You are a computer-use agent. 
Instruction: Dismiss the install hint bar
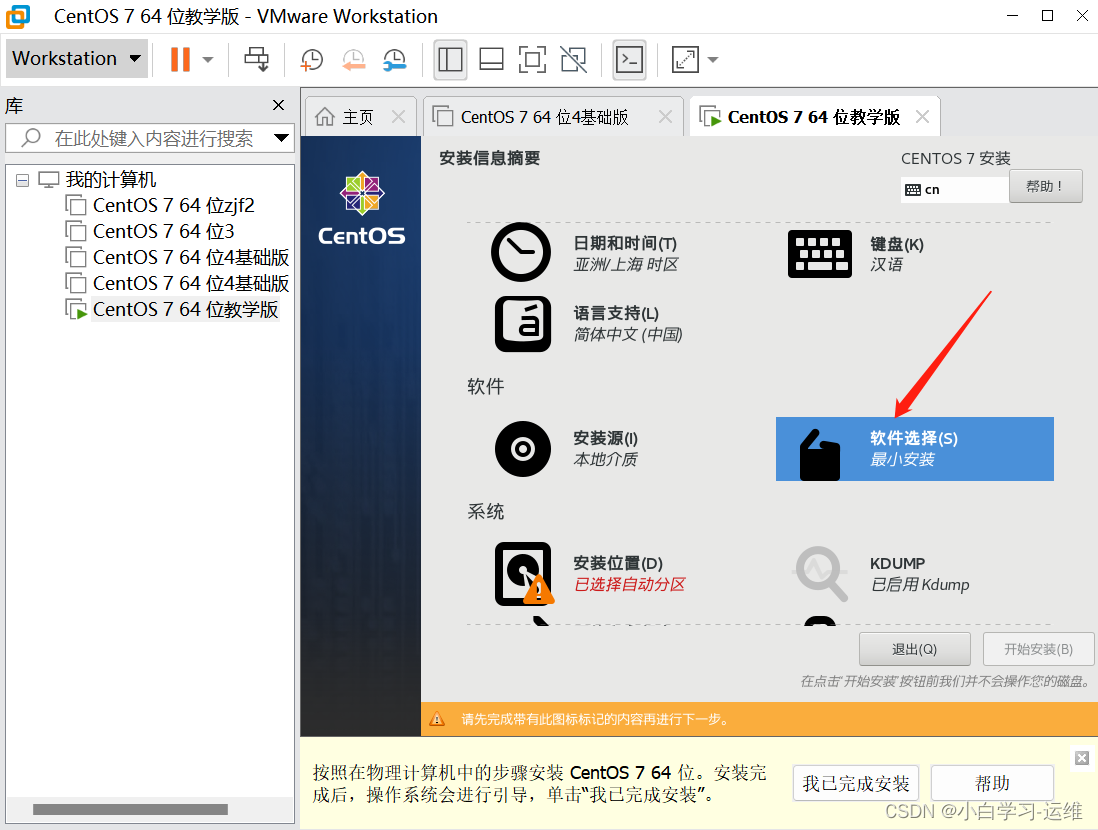pos(1082,758)
